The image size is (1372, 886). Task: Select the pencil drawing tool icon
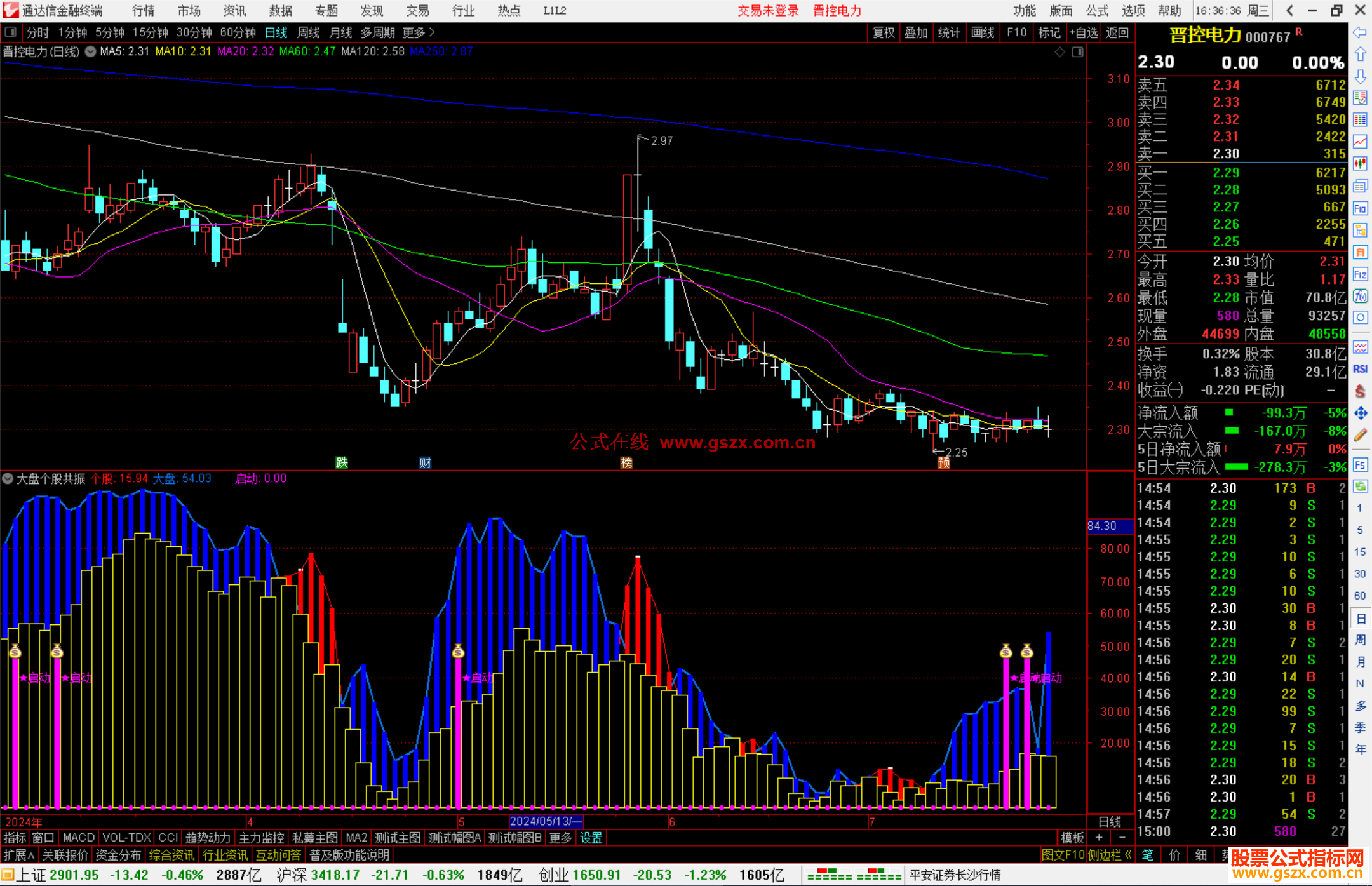click(x=1360, y=435)
